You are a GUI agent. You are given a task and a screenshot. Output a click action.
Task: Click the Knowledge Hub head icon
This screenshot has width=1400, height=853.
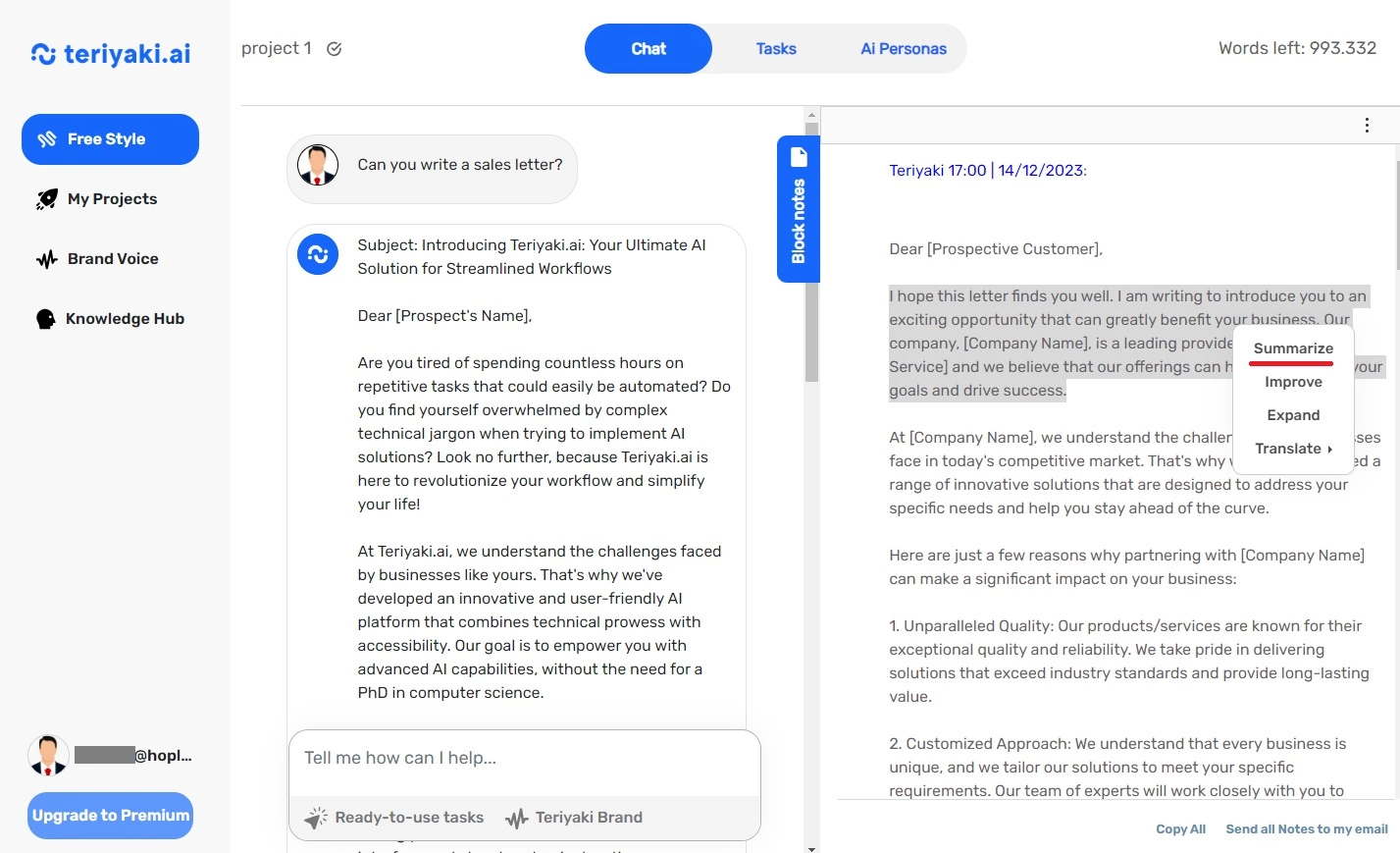(x=45, y=319)
